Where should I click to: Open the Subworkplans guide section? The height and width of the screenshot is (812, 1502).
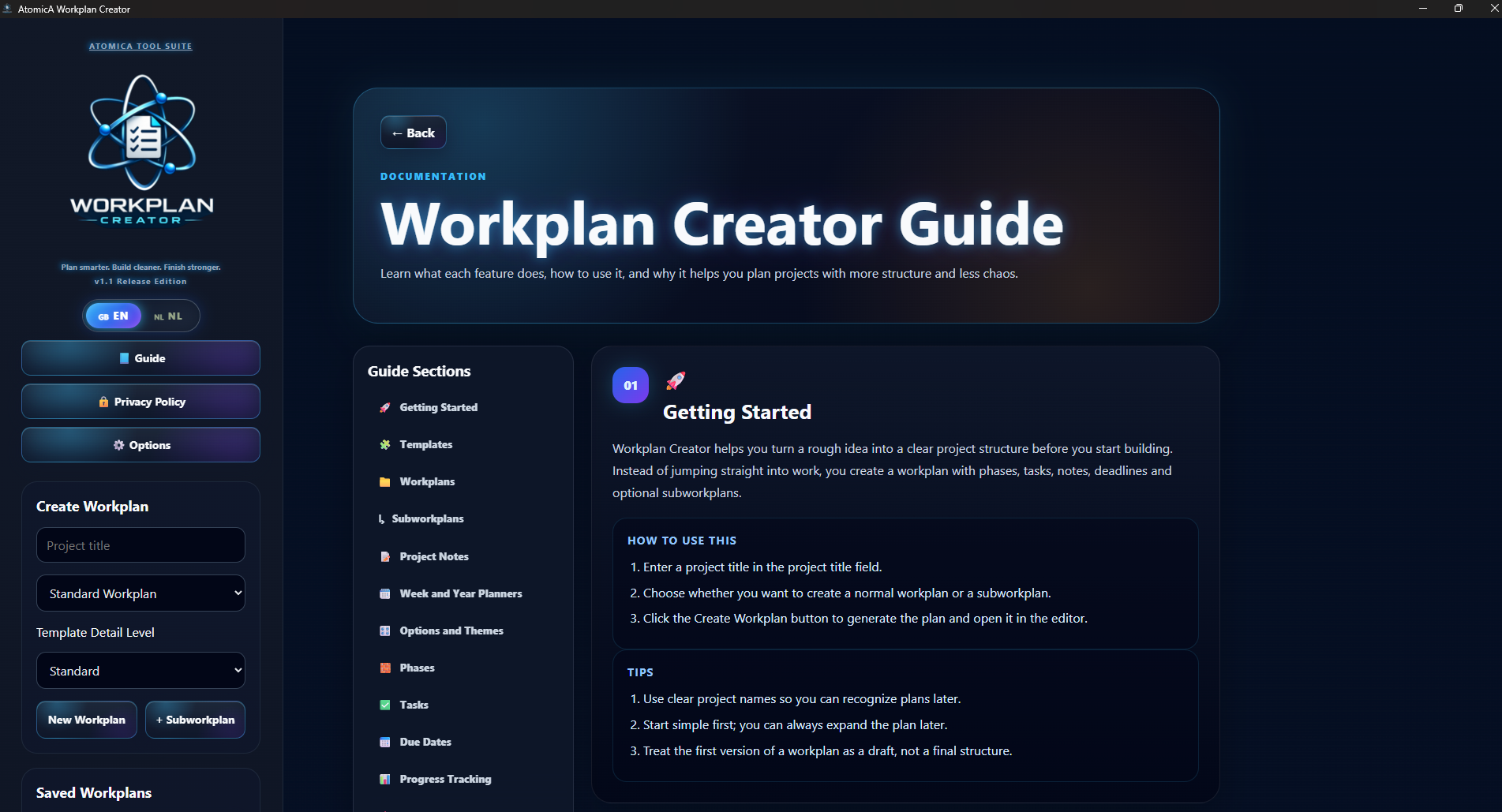point(463,519)
